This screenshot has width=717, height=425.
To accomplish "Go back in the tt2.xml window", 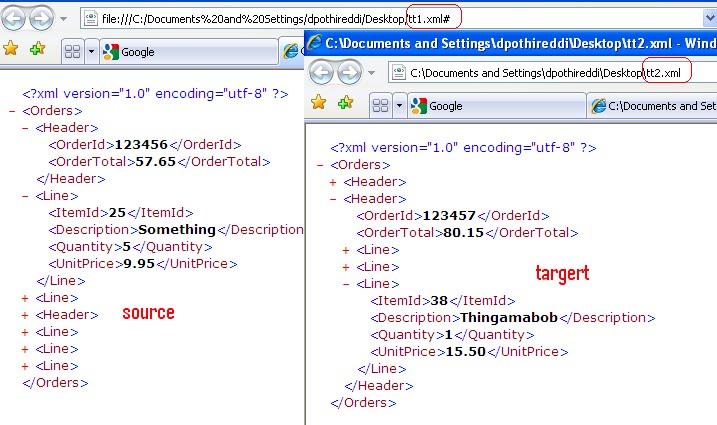I will [x=321, y=72].
